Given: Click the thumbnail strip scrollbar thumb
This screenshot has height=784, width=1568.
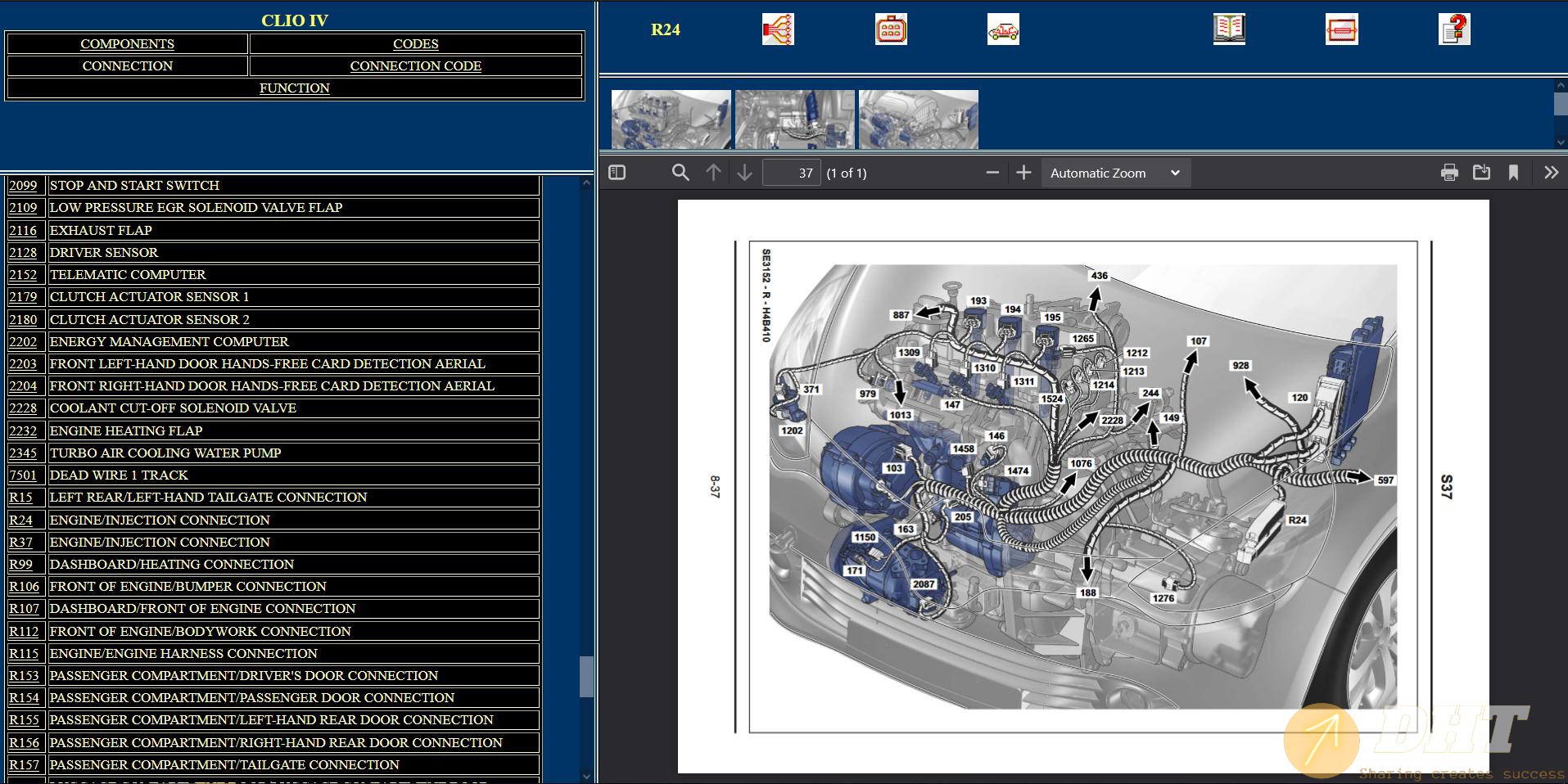Looking at the screenshot, I should click(1561, 104).
